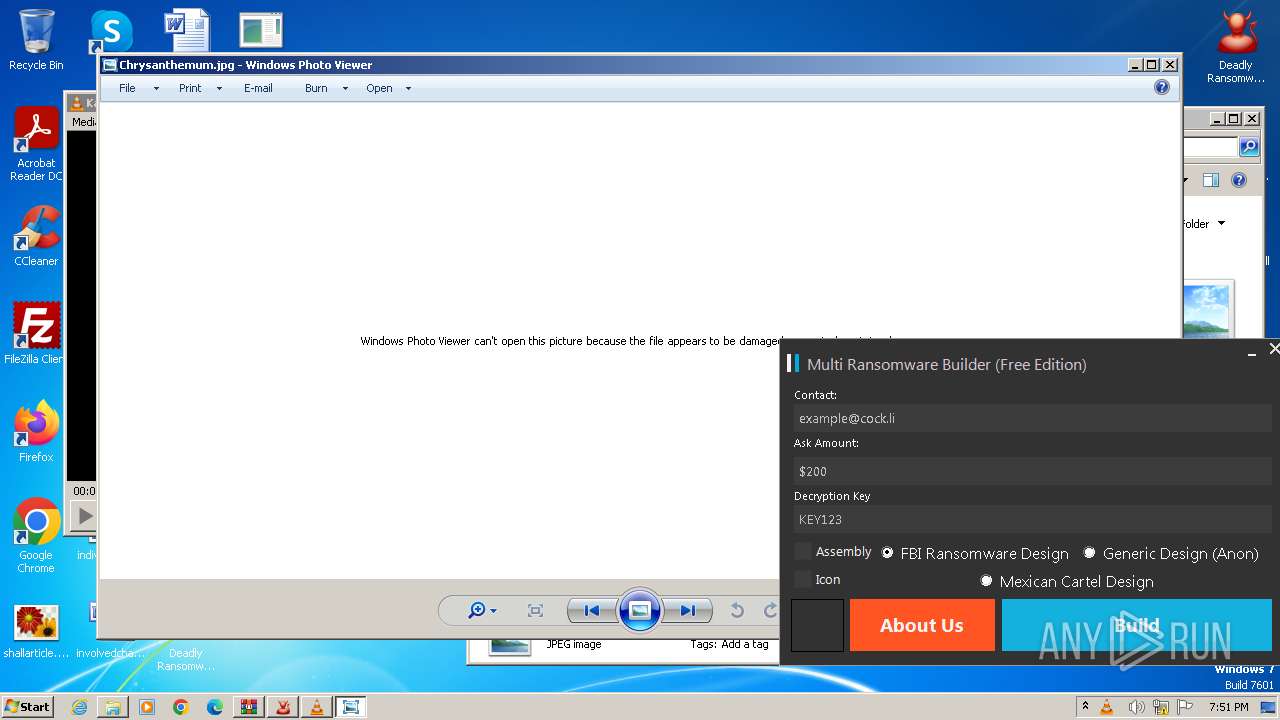Click the About Us button

[x=922, y=625]
